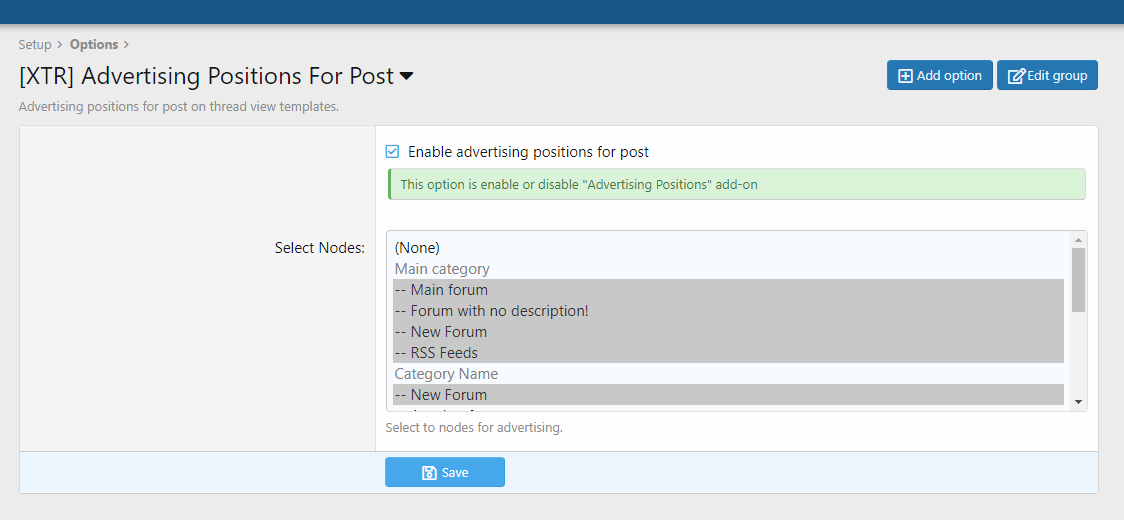Click the Save button label
1124x520 pixels.
pyautogui.click(x=455, y=473)
